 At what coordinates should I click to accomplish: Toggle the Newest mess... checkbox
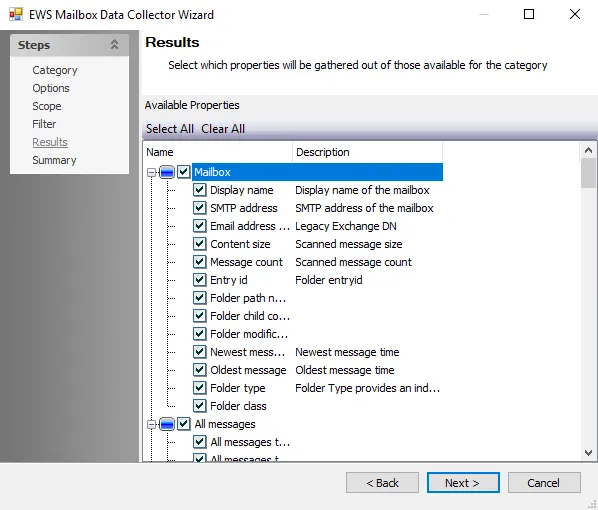pyautogui.click(x=200, y=351)
